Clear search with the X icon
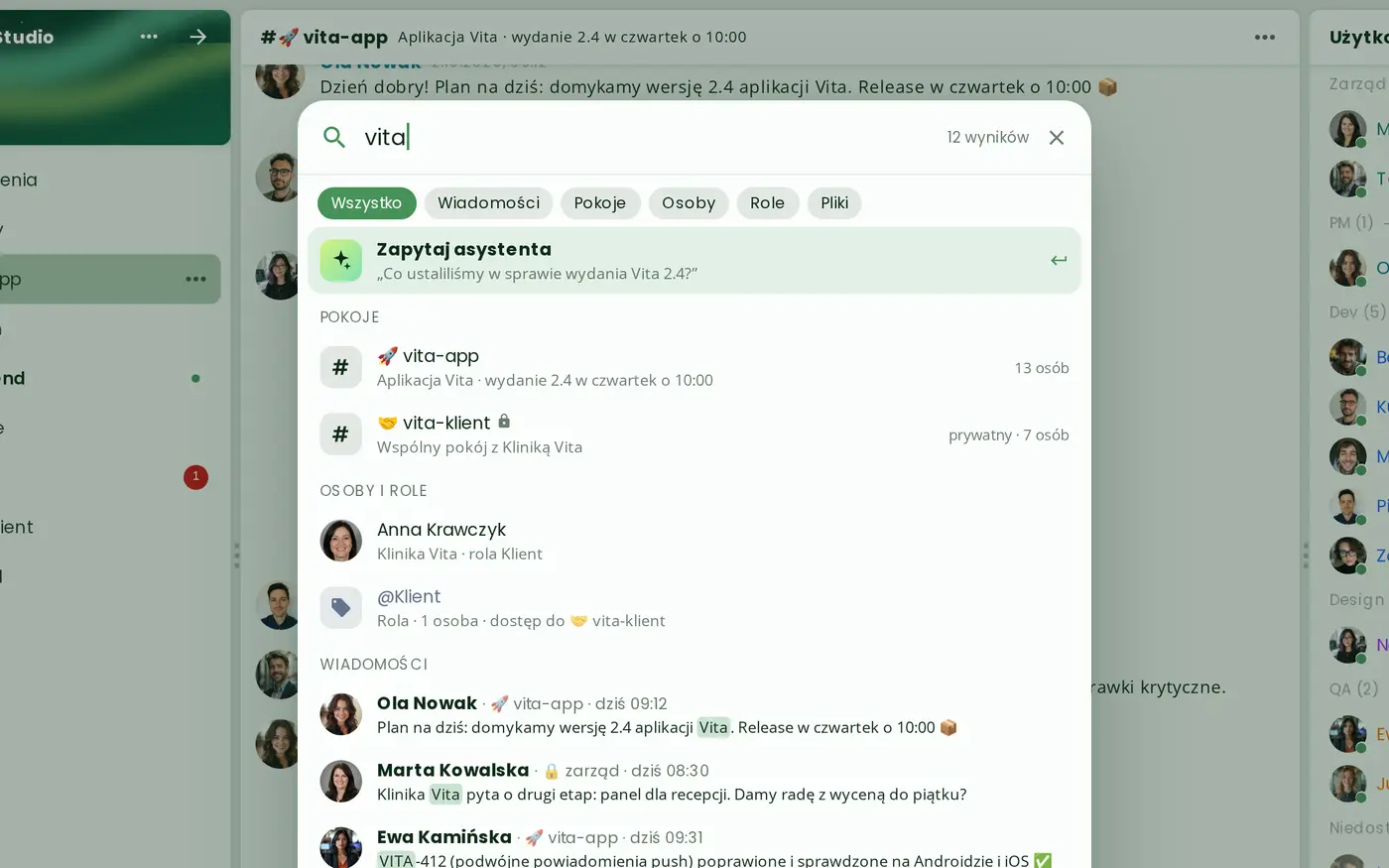Viewport: 1389px width, 868px height. coord(1057,137)
